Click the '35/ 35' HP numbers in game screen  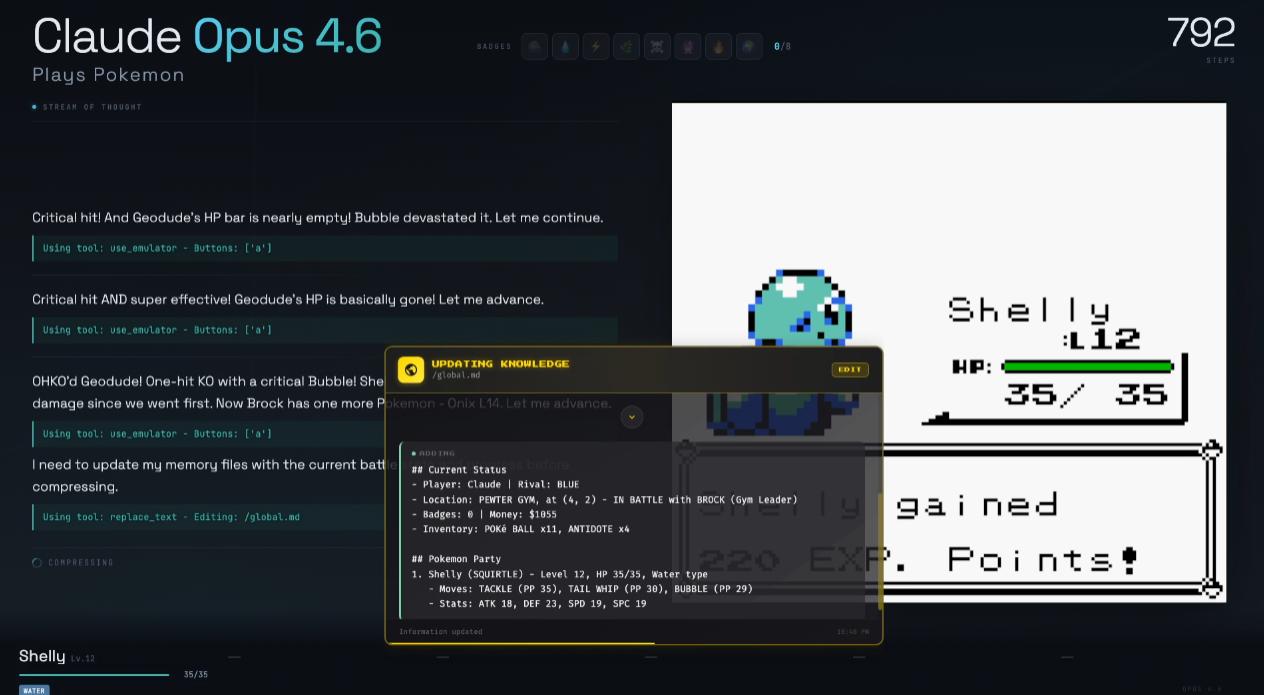pos(1086,394)
